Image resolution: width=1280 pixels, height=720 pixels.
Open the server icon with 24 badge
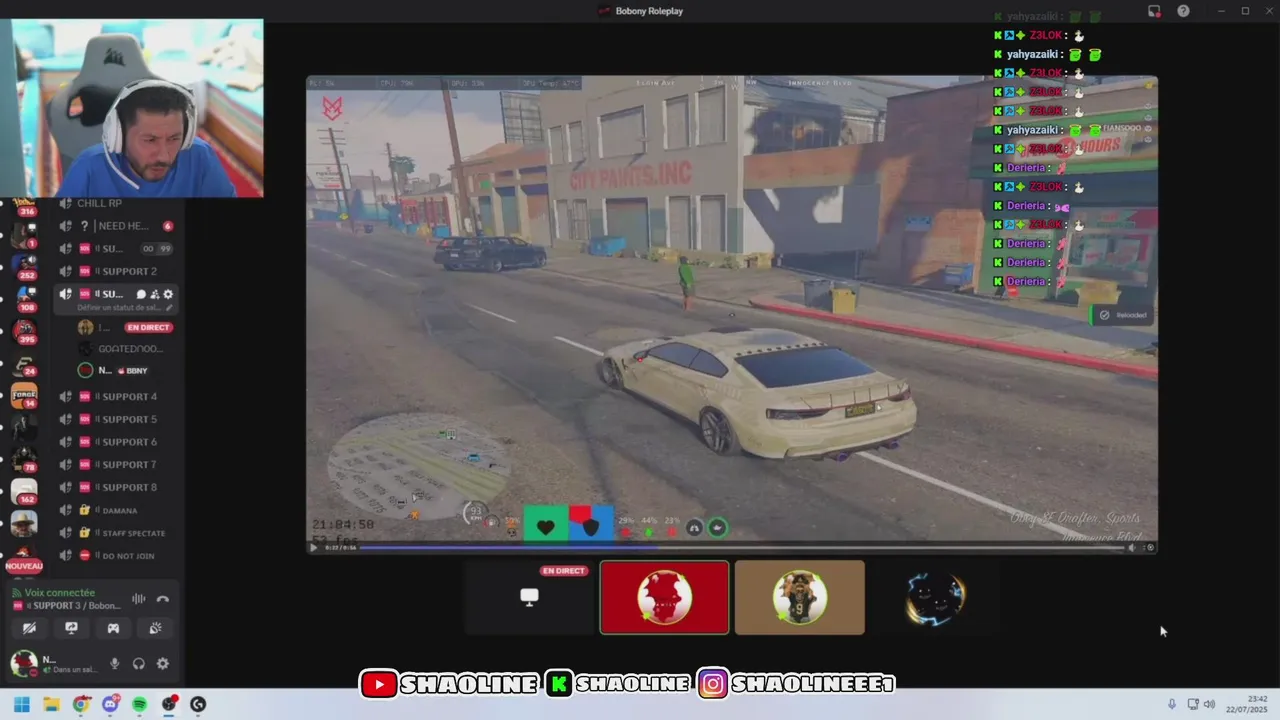pos(24,363)
